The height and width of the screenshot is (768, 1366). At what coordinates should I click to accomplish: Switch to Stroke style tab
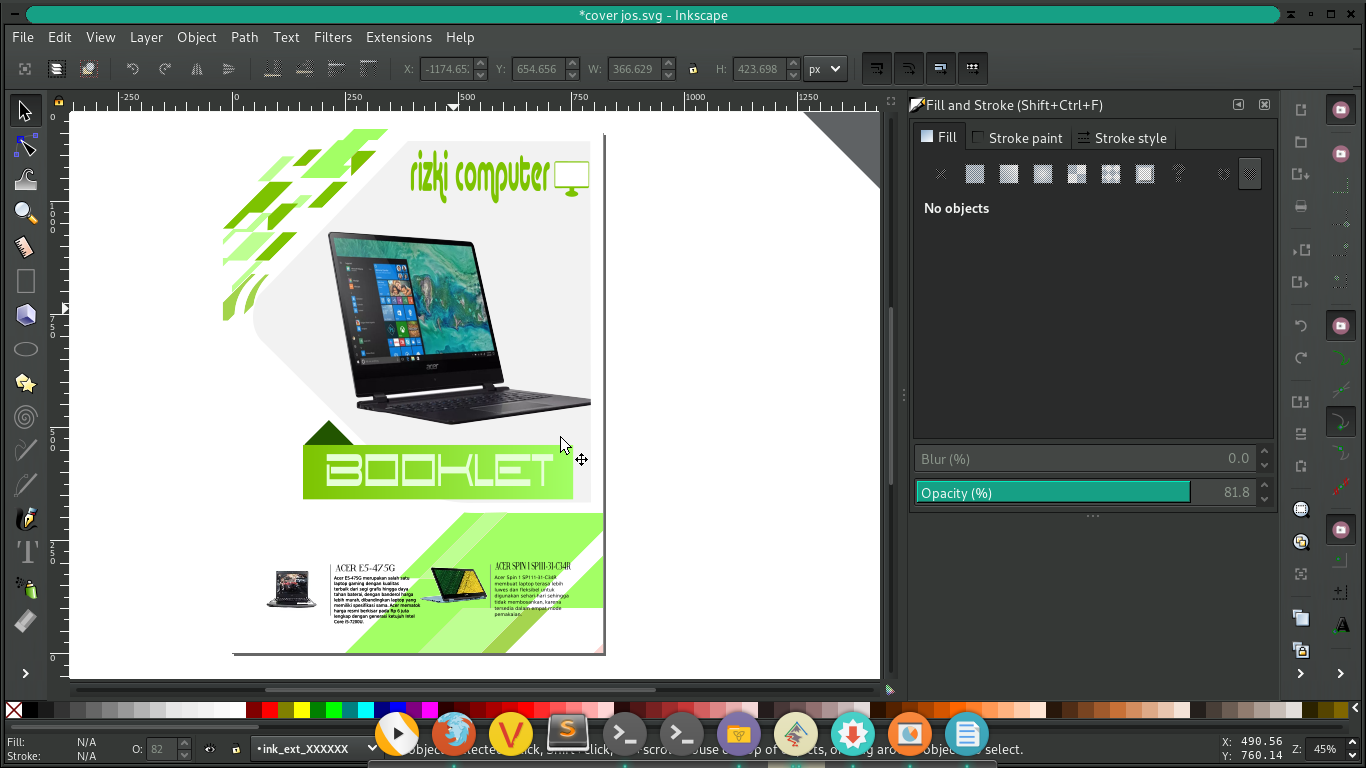click(x=1122, y=138)
